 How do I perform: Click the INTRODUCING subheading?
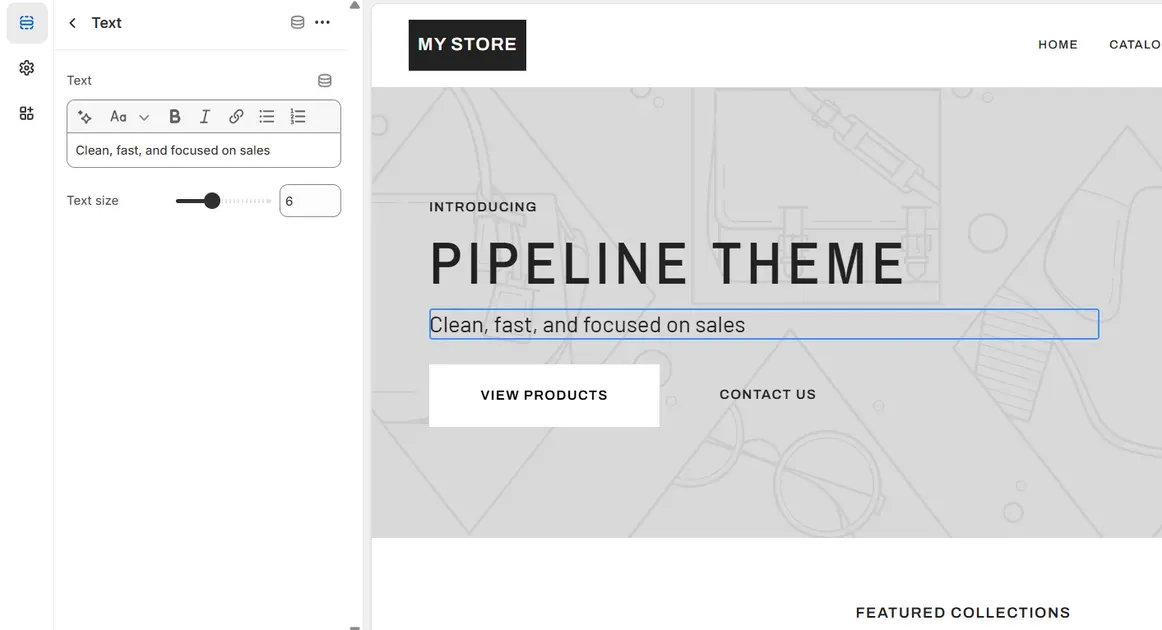[482, 207]
